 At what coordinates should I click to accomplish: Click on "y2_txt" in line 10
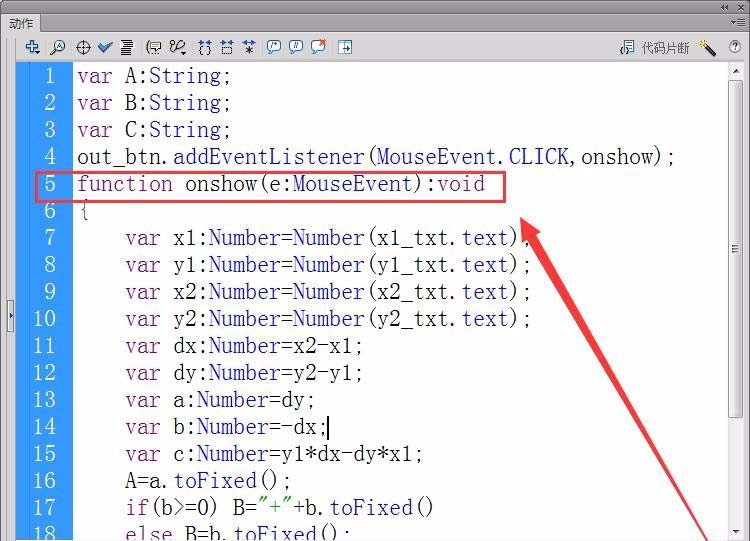coord(413,319)
